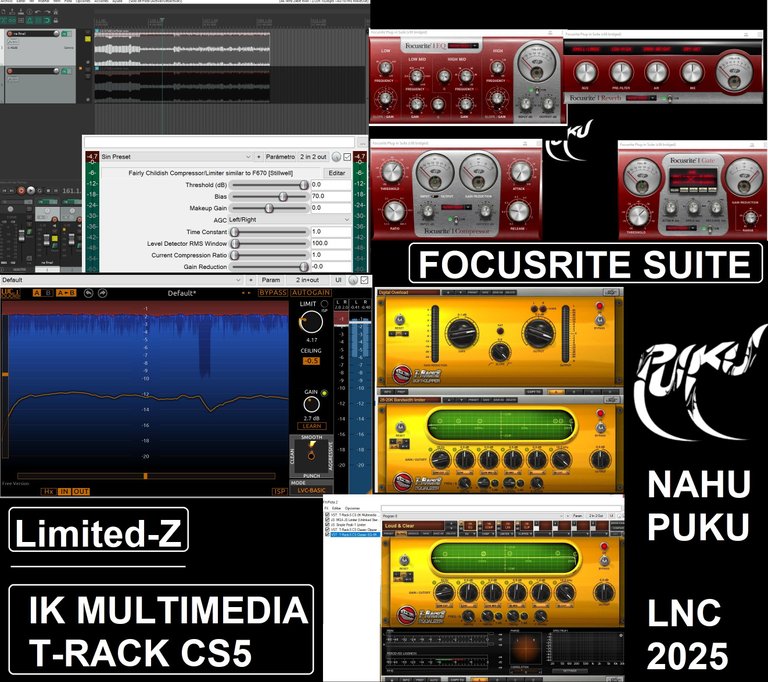Viewport: 768px width, 682px height.
Task: Open the Focusrite Compressor preset dropdown
Action: click(x=456, y=207)
